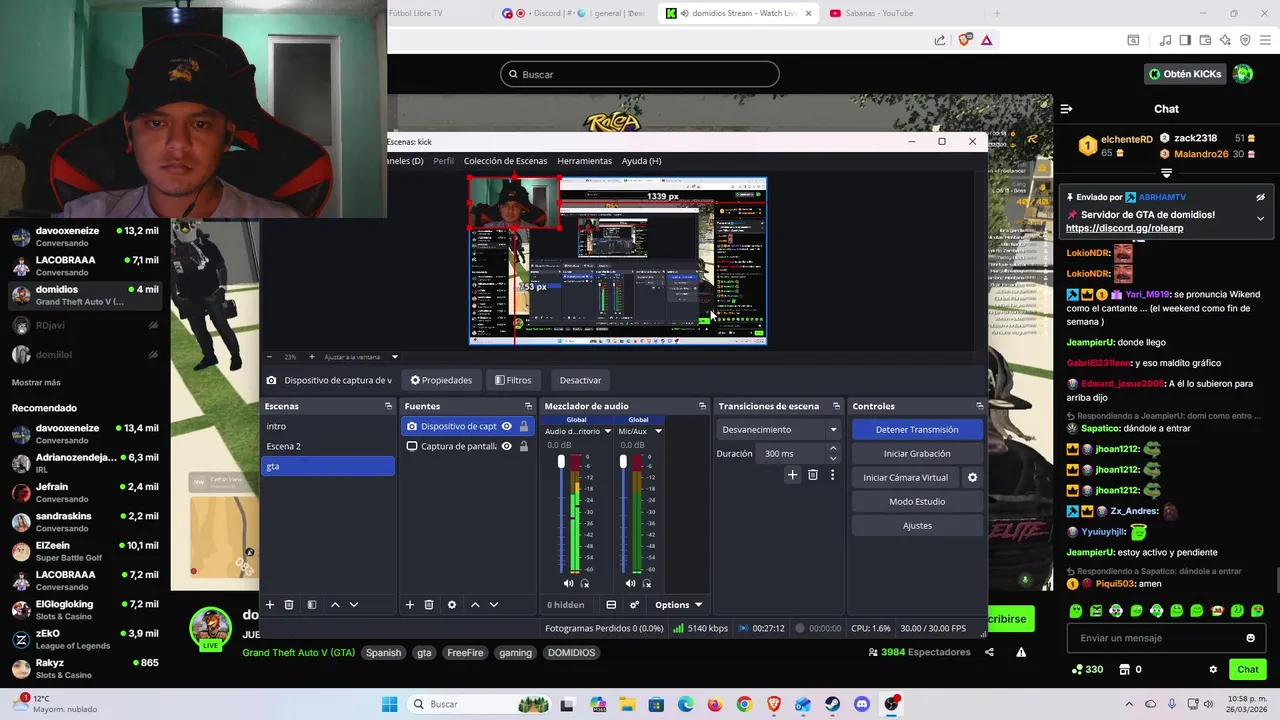1280x720 pixels.
Task: Toggle visibility of Captura de pantalla source
Action: tap(506, 446)
